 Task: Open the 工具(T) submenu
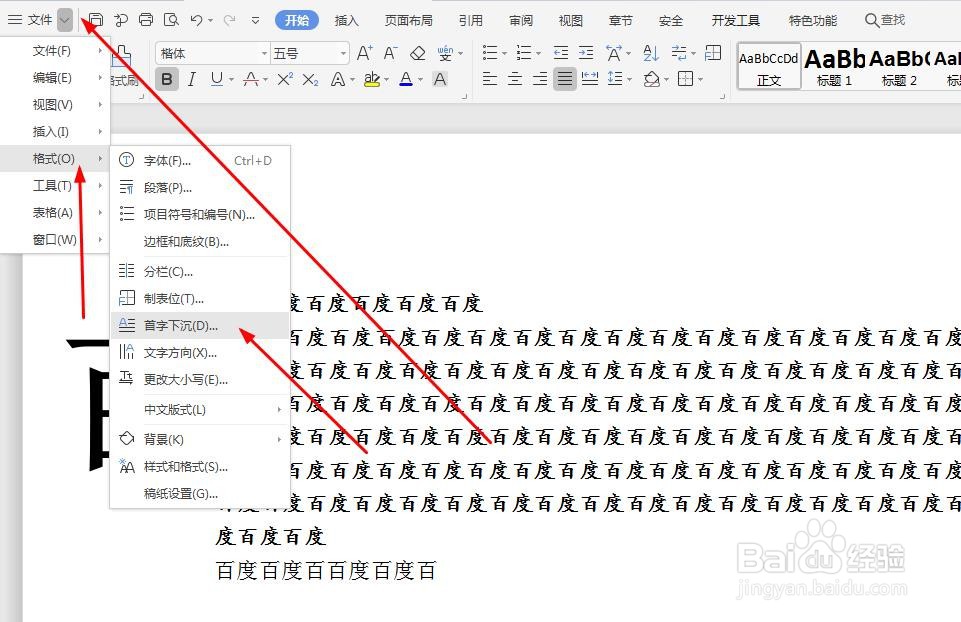55,186
